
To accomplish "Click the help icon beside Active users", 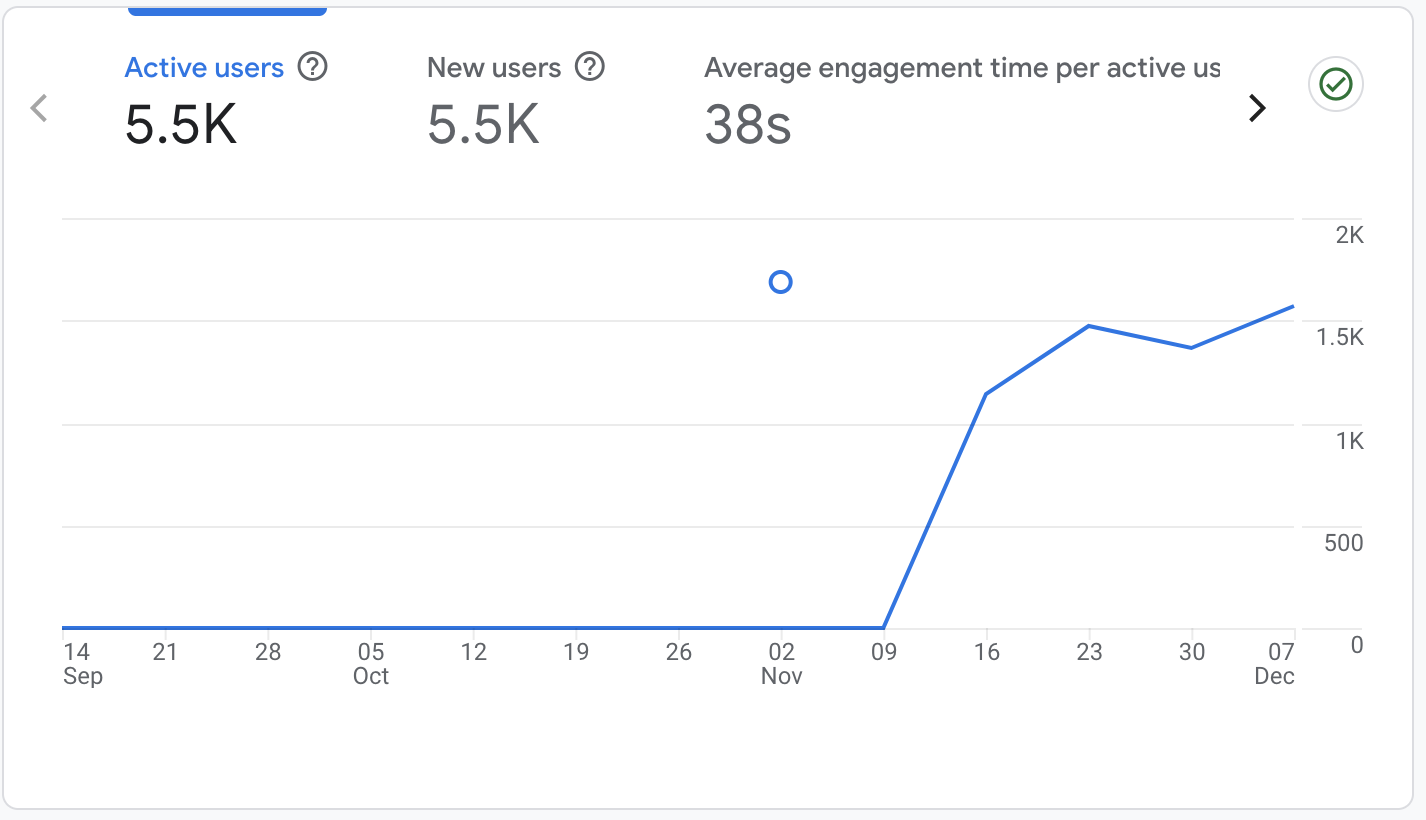I will [x=313, y=67].
